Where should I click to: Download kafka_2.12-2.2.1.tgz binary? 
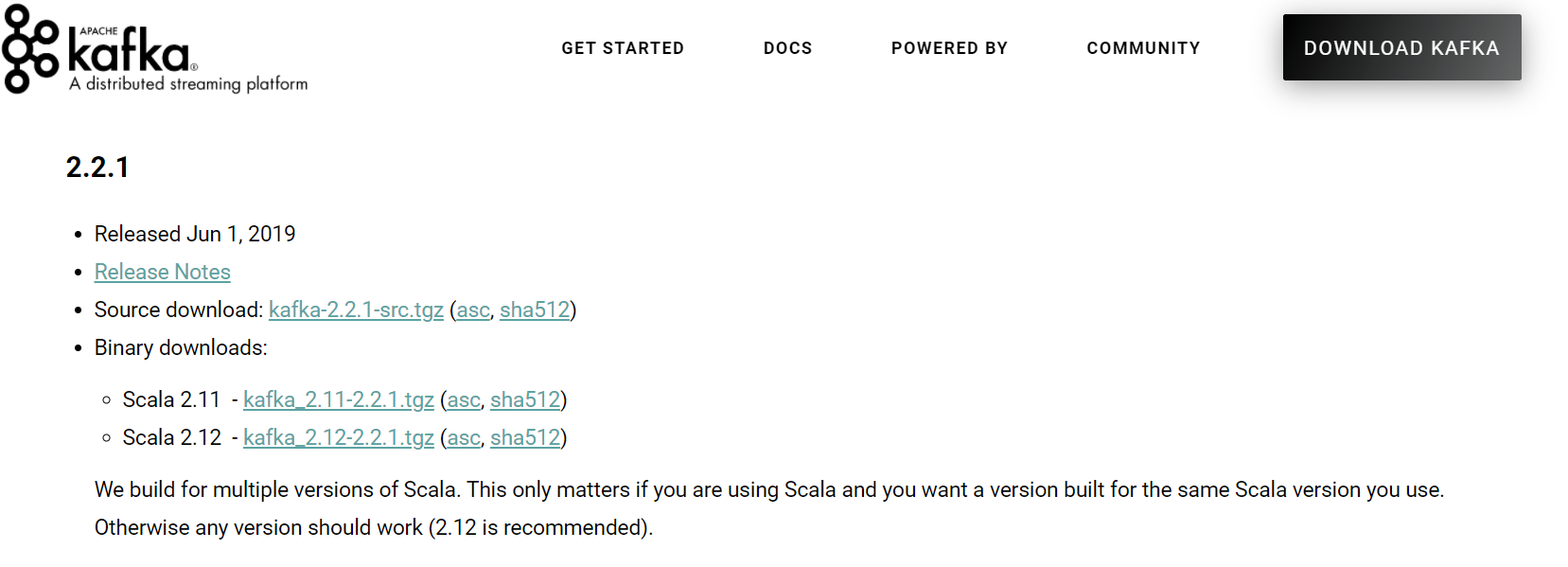(339, 438)
